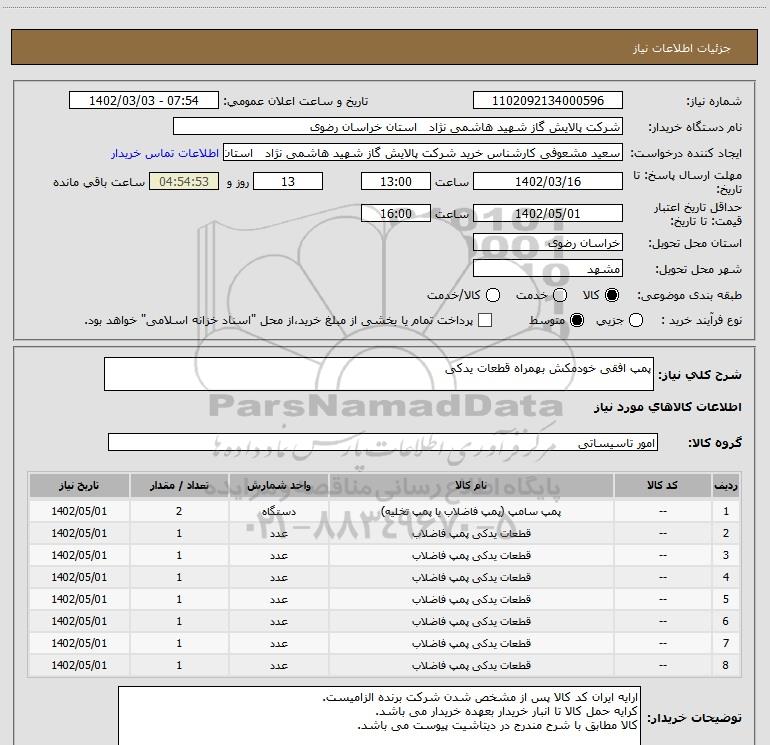Click the نام کالا column header

(471, 486)
